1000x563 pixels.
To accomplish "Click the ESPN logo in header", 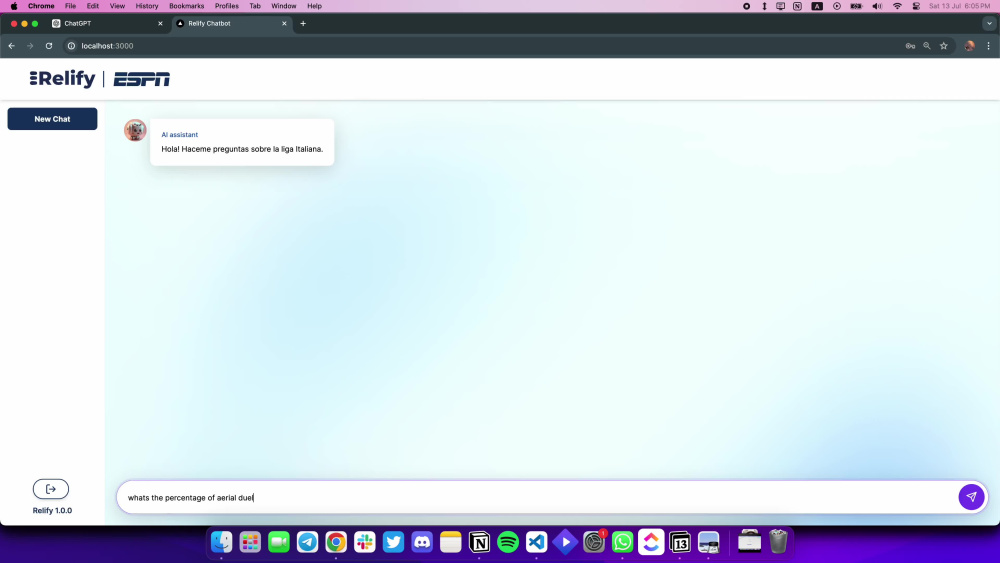I will 142,79.
